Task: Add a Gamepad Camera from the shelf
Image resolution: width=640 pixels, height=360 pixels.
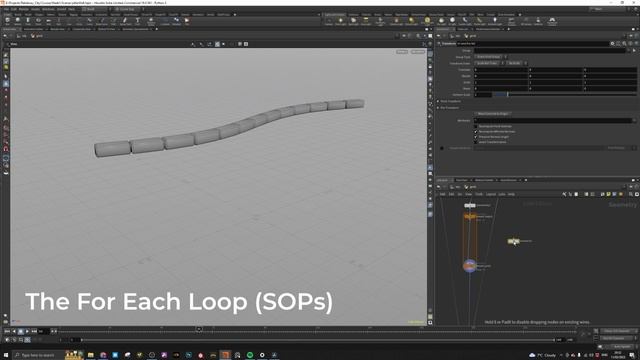Action: point(552,21)
